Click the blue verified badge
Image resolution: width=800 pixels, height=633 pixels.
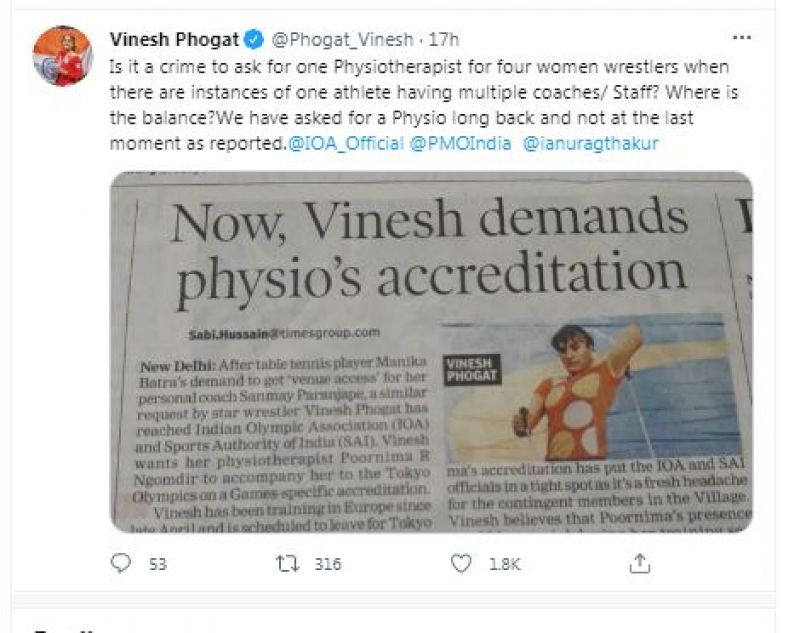coord(255,40)
